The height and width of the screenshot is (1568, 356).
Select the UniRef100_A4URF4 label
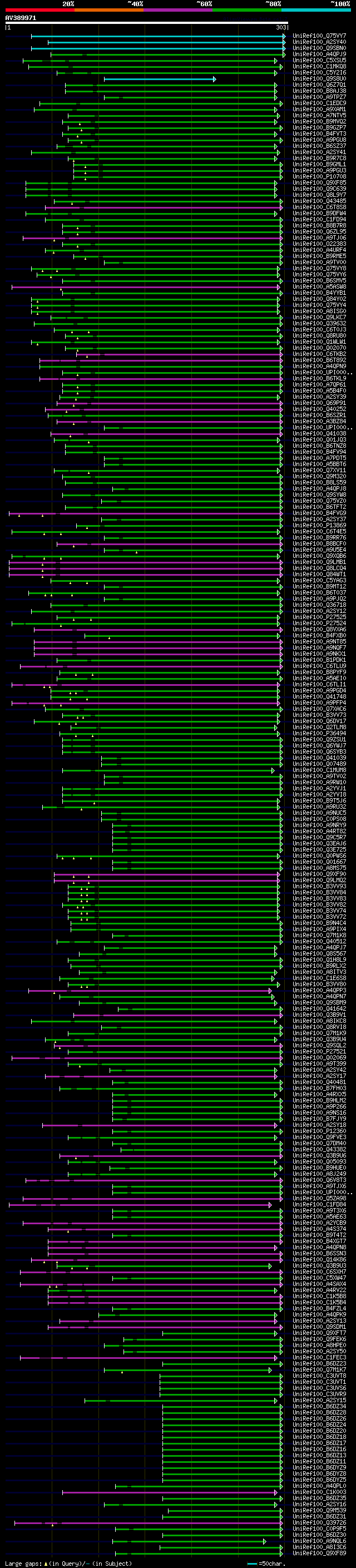[319, 250]
